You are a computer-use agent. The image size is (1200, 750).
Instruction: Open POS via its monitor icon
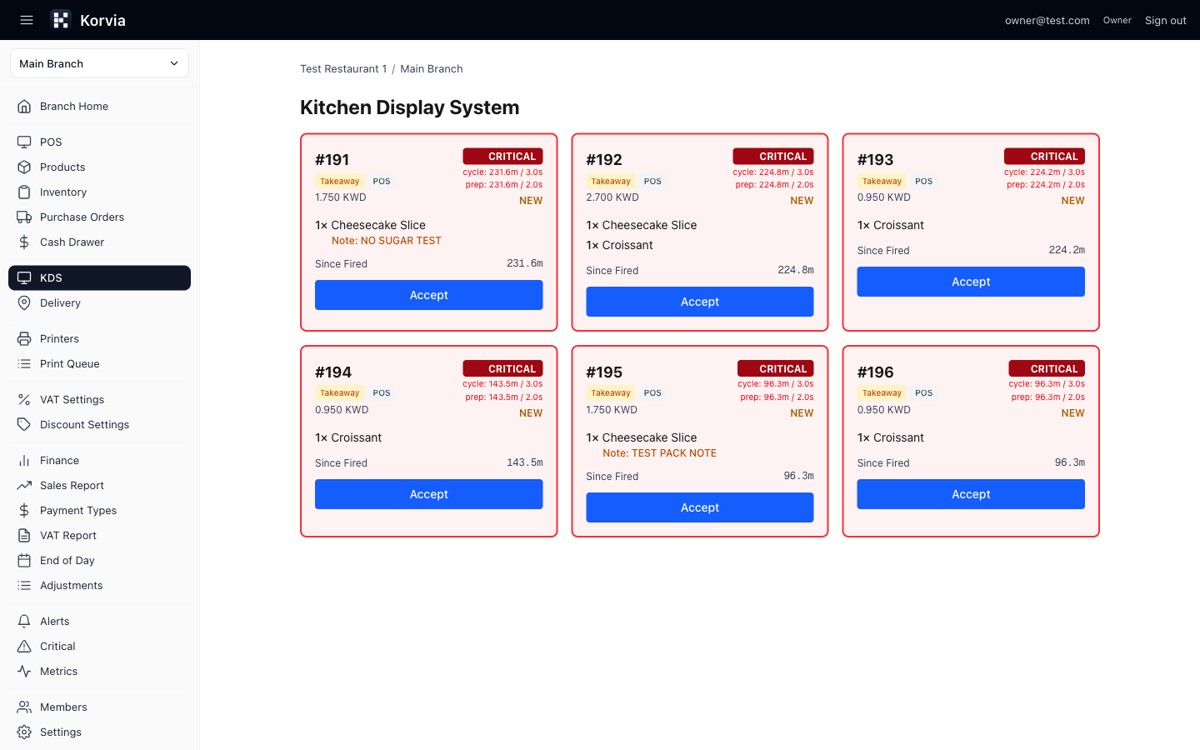click(24, 142)
